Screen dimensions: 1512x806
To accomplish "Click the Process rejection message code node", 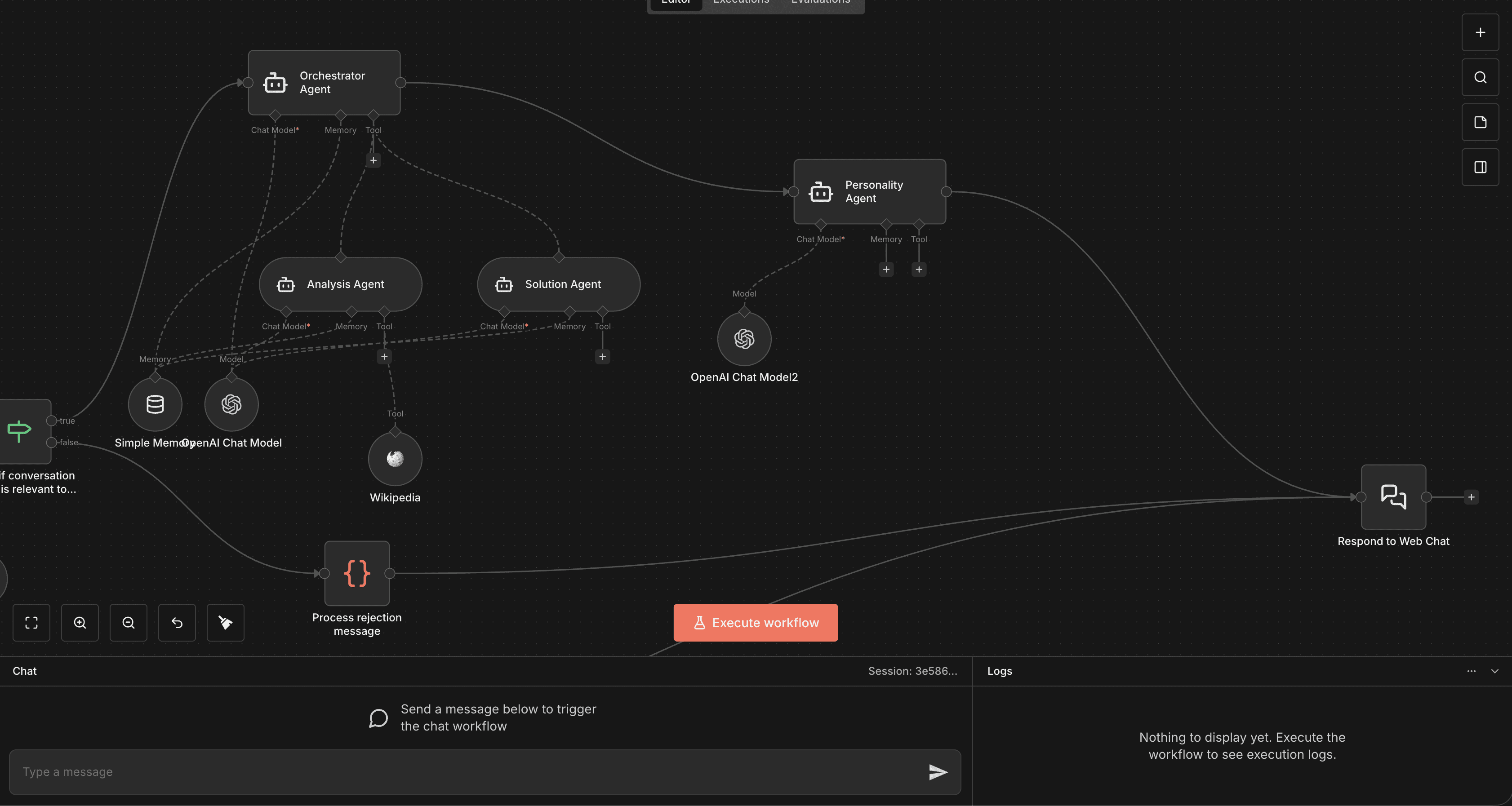I will point(357,573).
